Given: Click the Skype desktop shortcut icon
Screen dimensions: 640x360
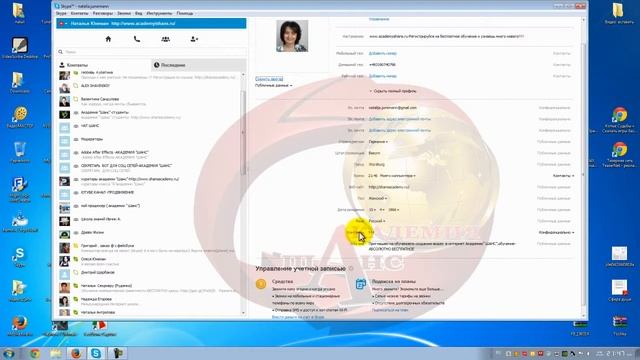Looking at the screenshot, I should coord(19,256).
